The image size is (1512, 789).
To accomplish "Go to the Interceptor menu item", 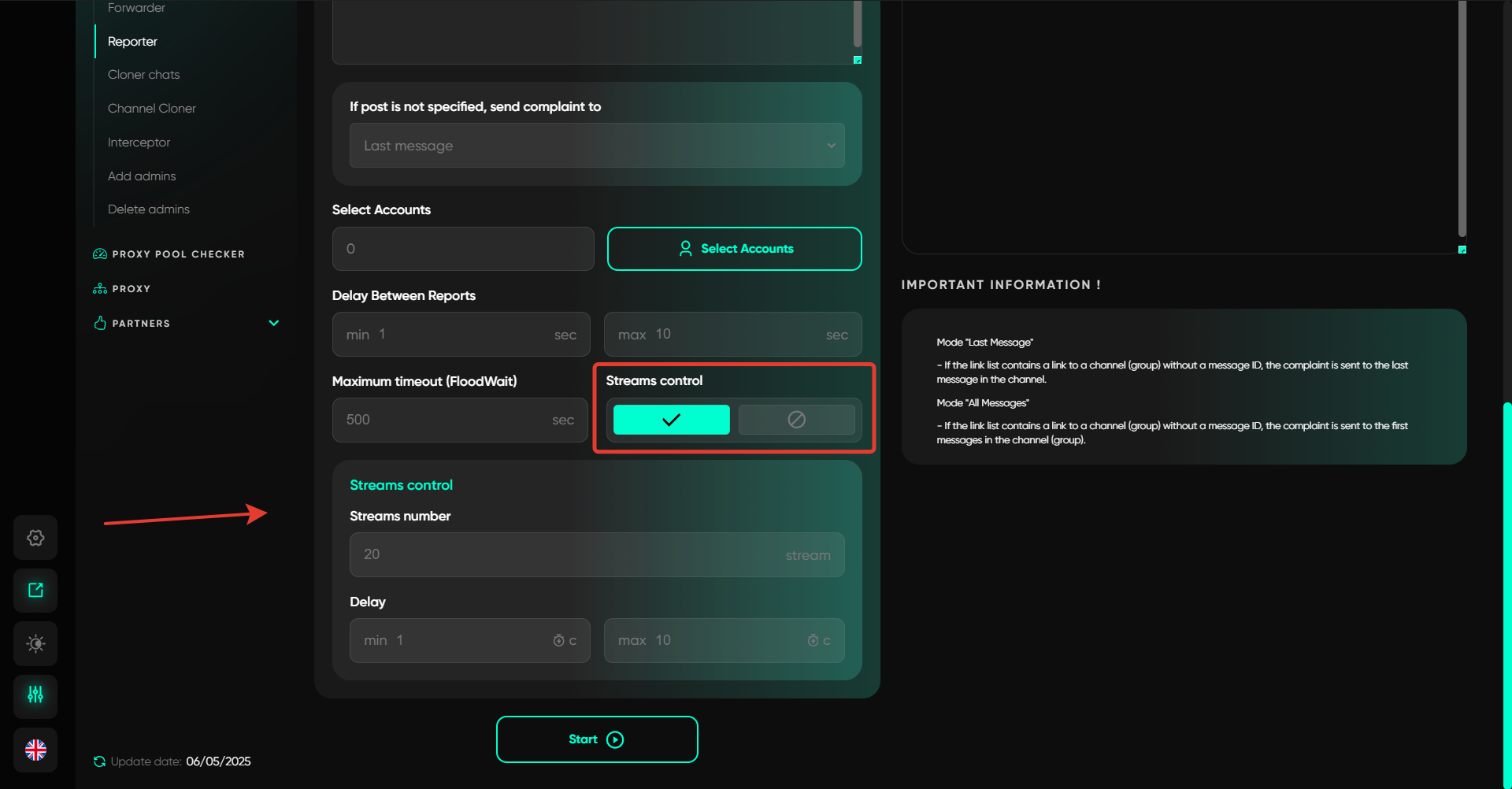I will tap(139, 143).
